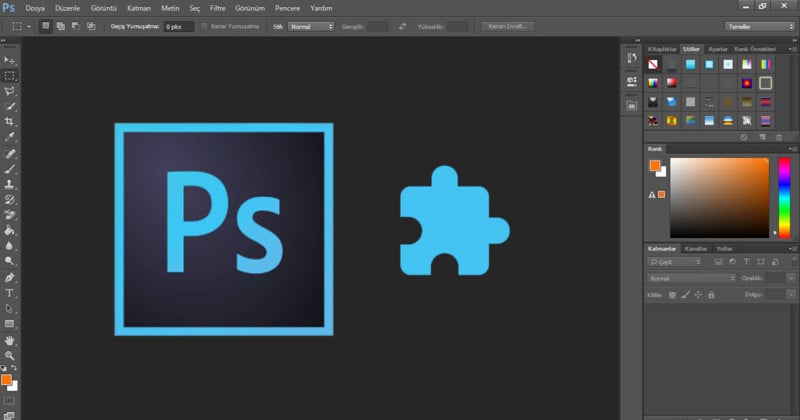Open the Renk panel flyout menu

point(792,149)
